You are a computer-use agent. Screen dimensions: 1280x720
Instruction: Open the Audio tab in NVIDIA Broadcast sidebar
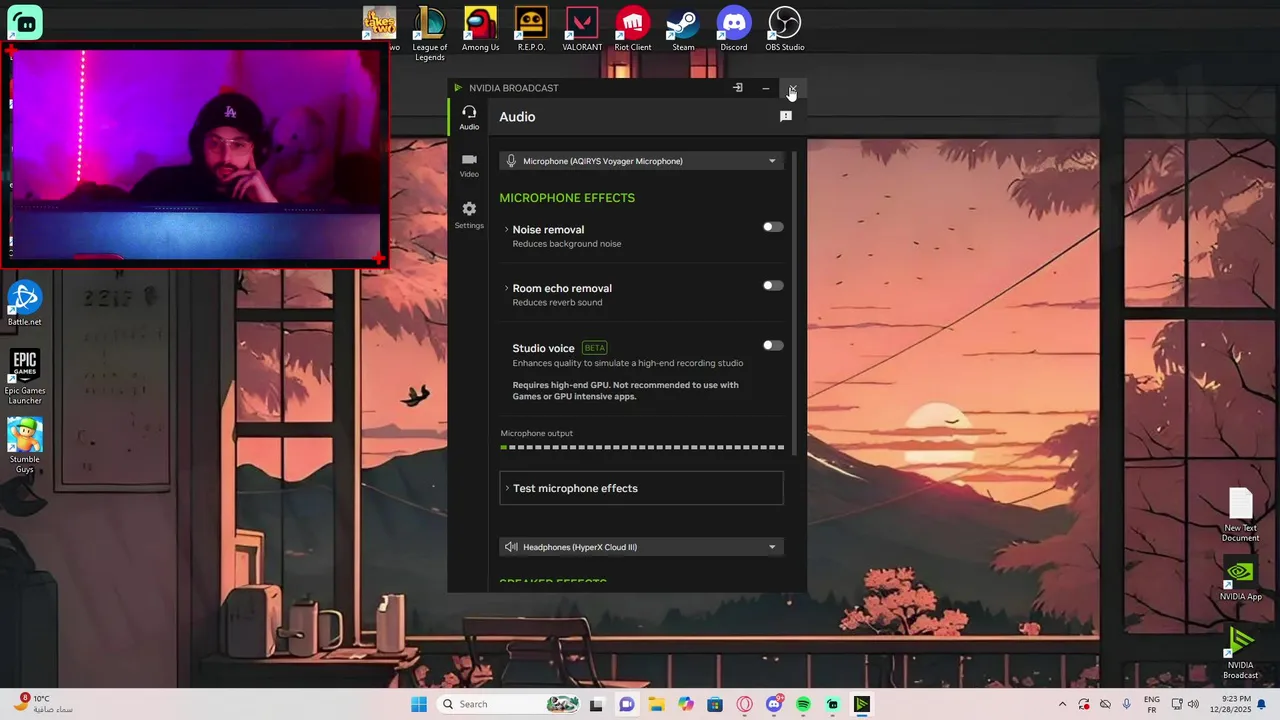469,118
